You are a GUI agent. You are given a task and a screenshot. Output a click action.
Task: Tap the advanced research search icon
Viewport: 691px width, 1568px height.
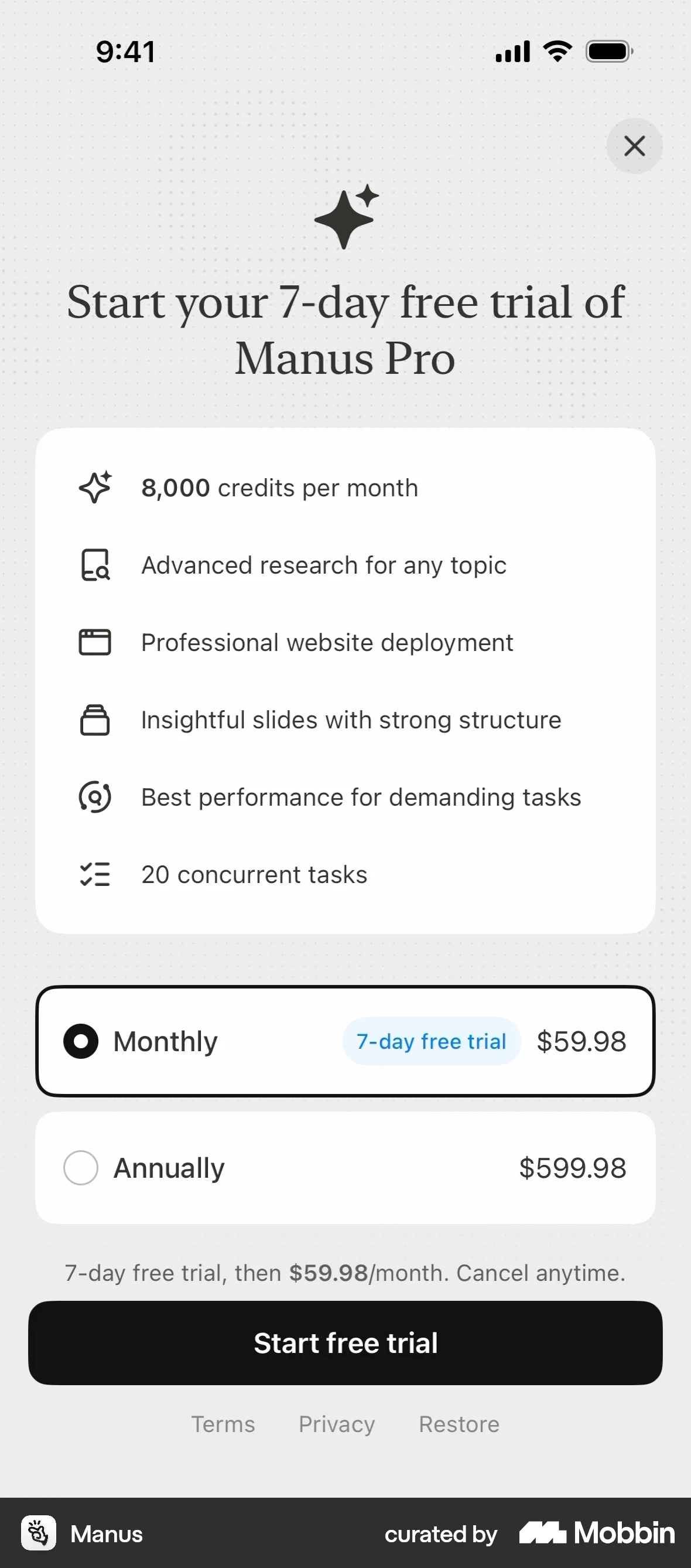coord(95,565)
